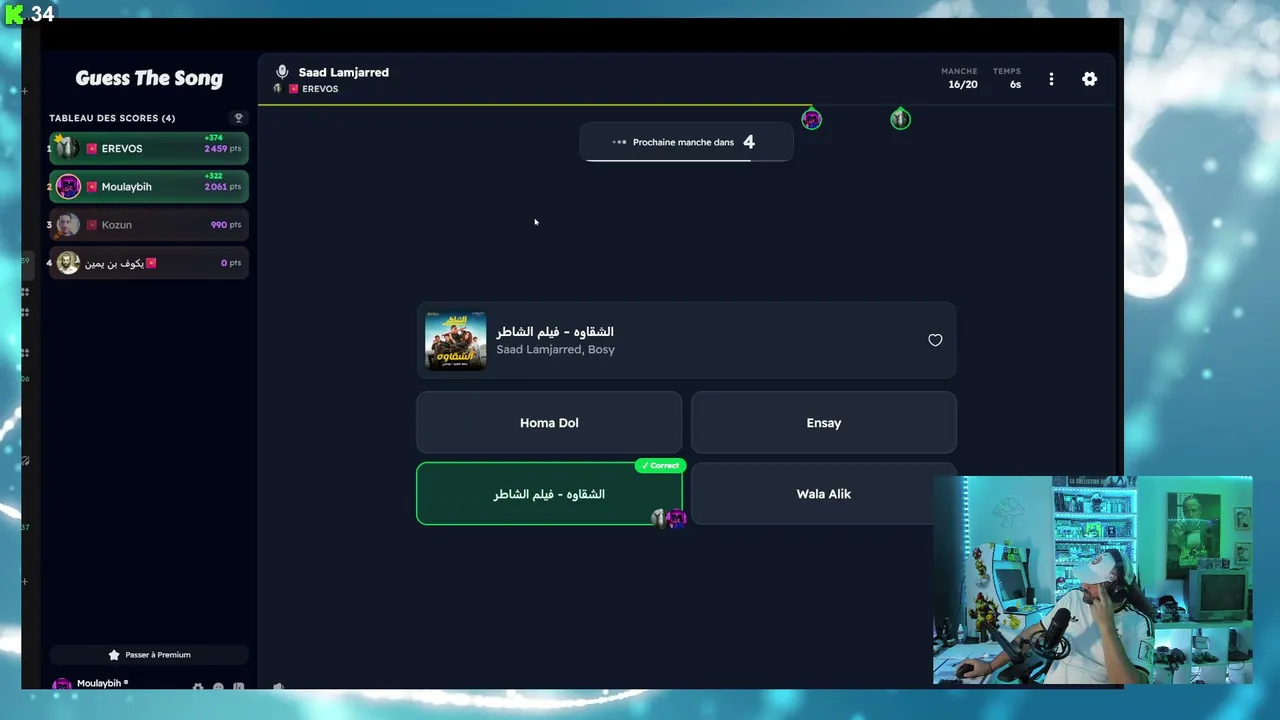Click the EREVOS name in the scoreboard
Viewport: 1280px width, 720px height.
click(122, 149)
